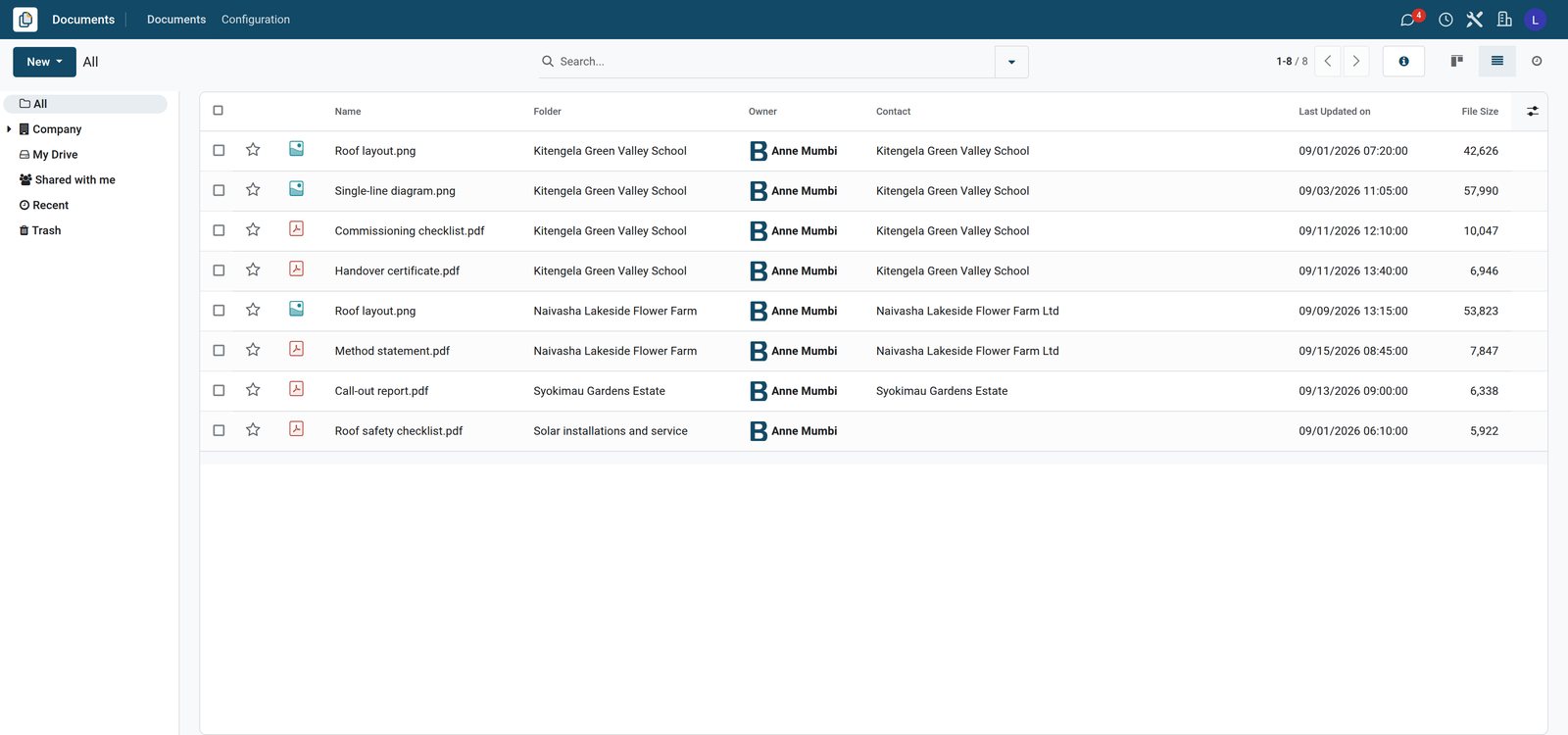Sort by Contact column header
The width and height of the screenshot is (1568, 735).
click(x=893, y=112)
